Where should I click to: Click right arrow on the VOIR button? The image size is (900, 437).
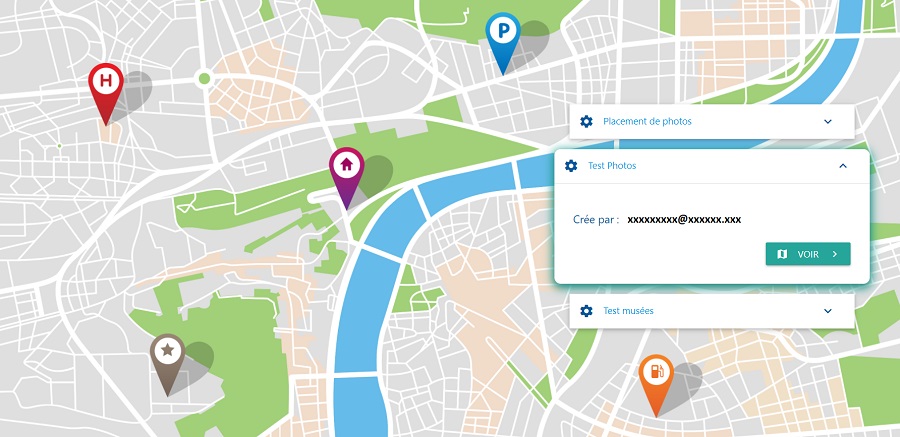click(835, 254)
